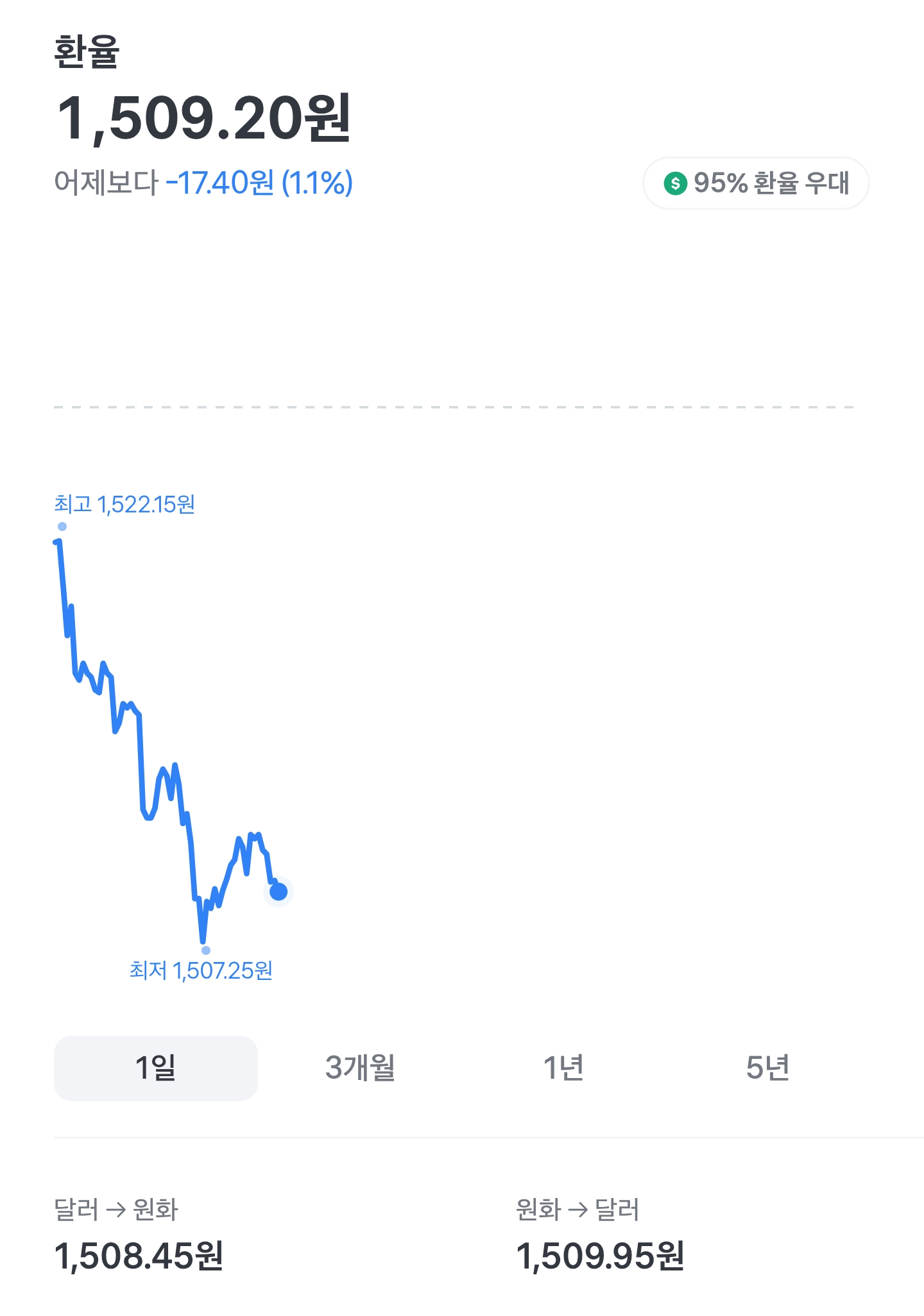This screenshot has height=1316, width=924.
Task: Click the 원화 → 달러 label
Action: (x=577, y=1210)
